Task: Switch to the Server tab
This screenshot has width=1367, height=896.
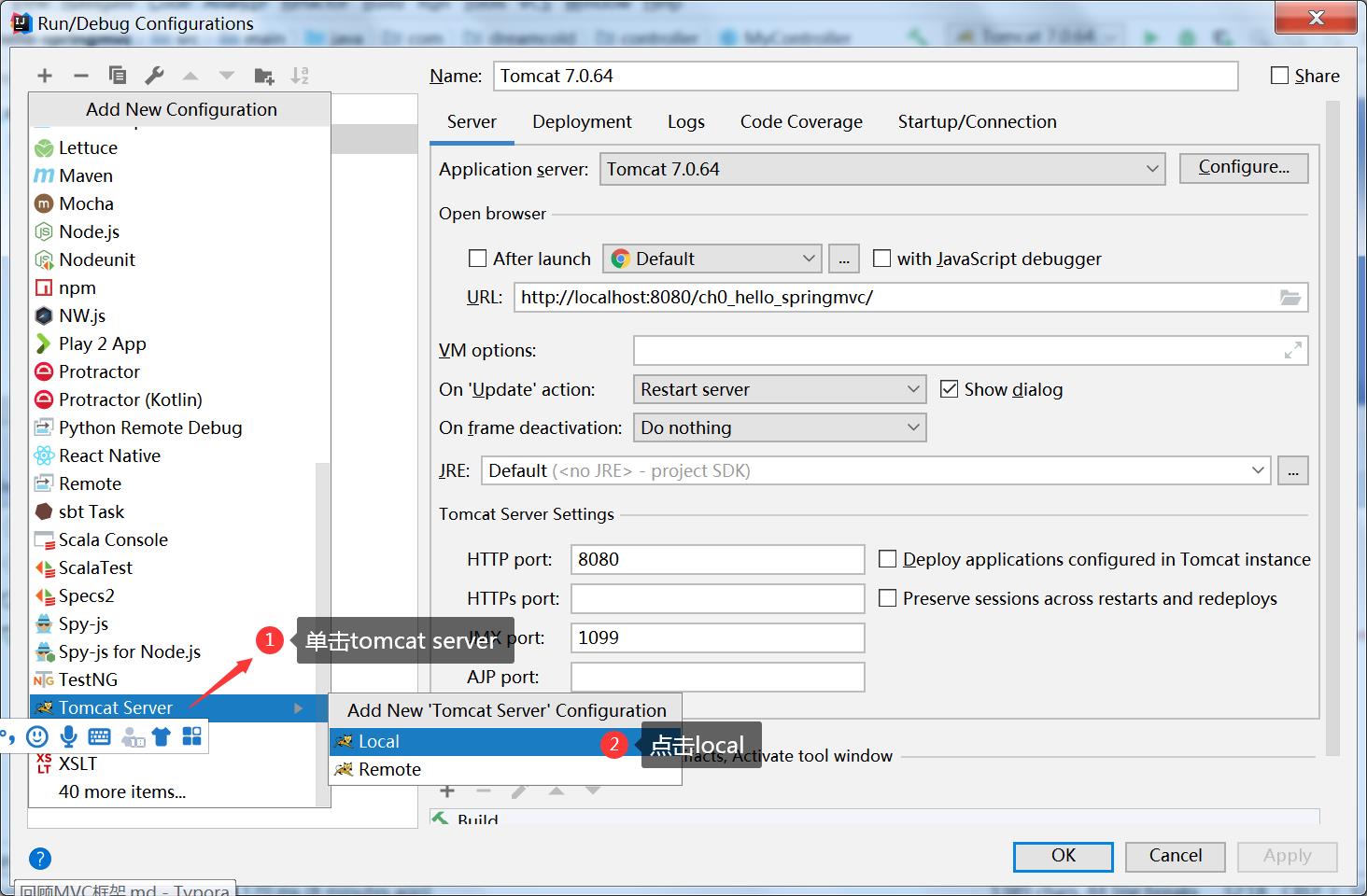Action: click(472, 121)
